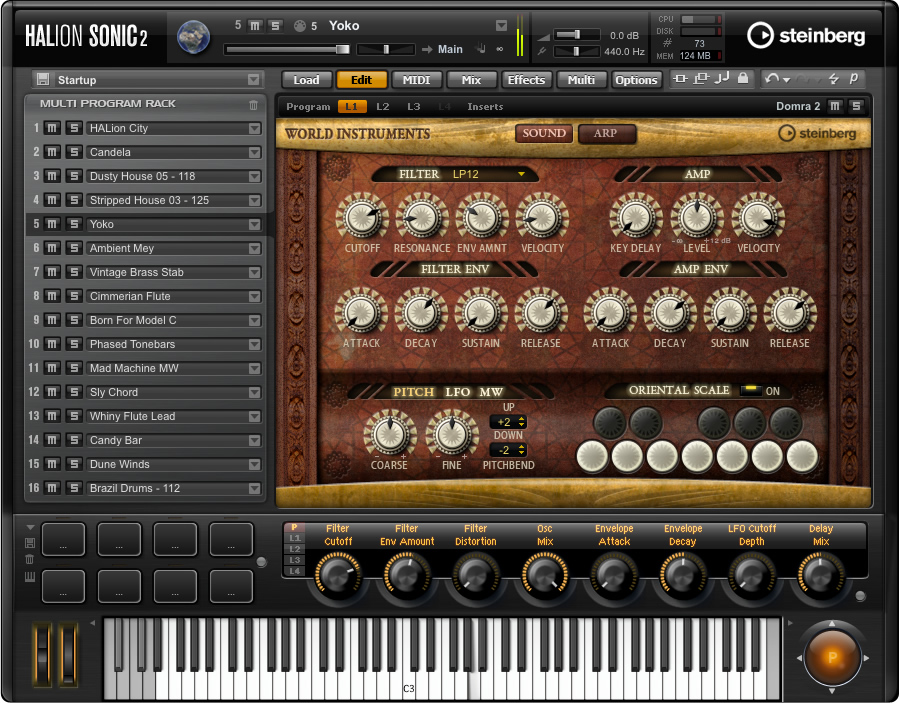
Task: Click the globe program icon at top
Action: coord(193,36)
